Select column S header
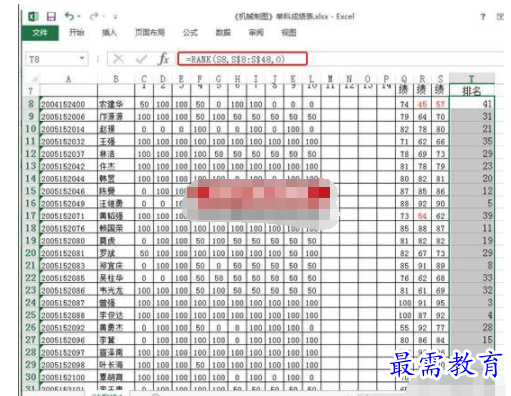This screenshot has height=396, width=511. point(440,79)
